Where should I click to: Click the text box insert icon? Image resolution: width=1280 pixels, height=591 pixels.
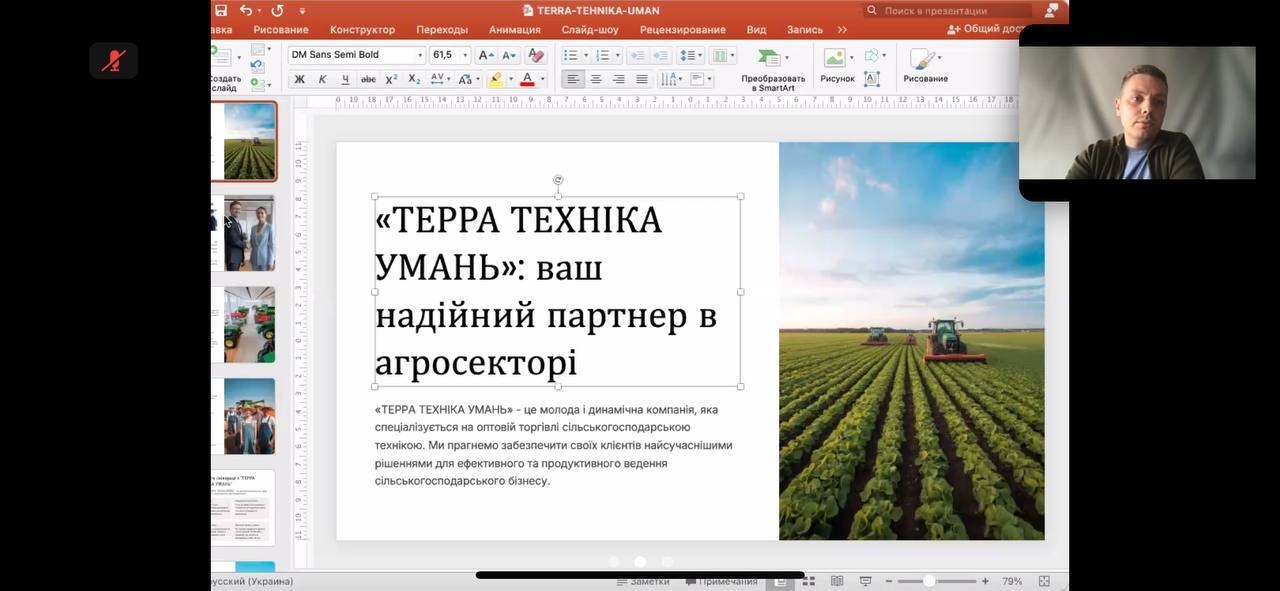871,79
